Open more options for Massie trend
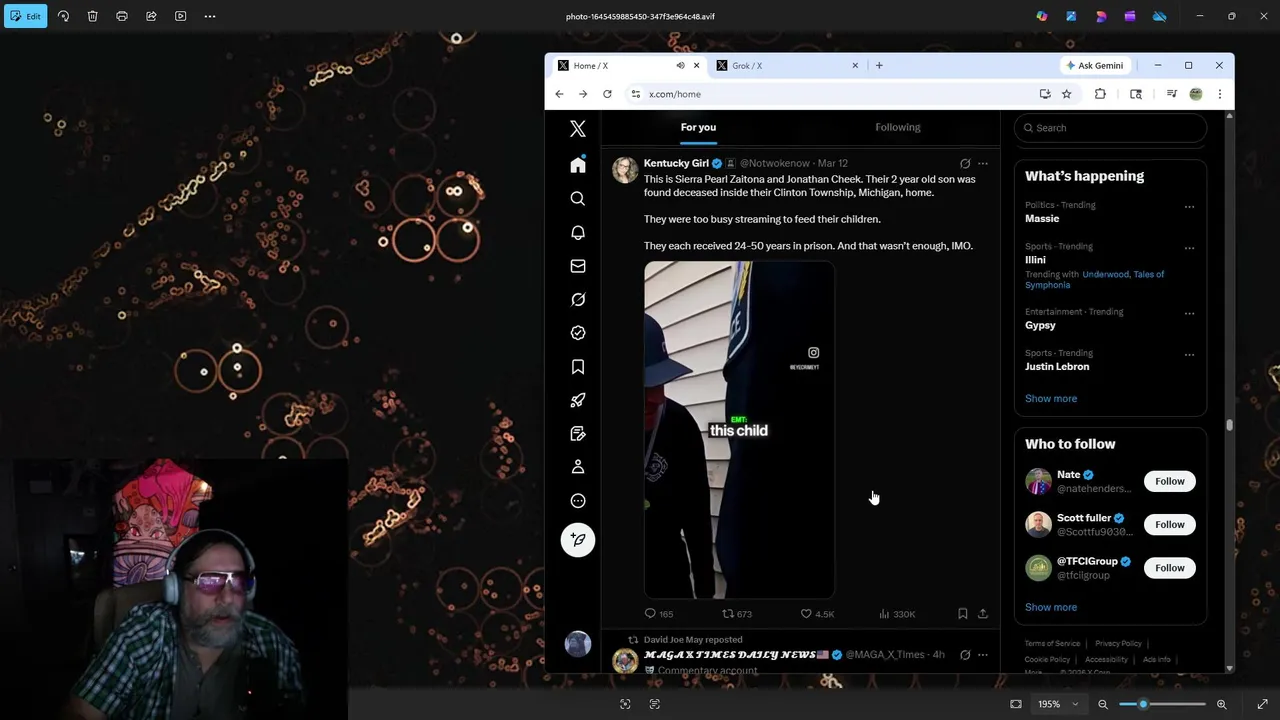Image resolution: width=1280 pixels, height=720 pixels. coord(1189,207)
